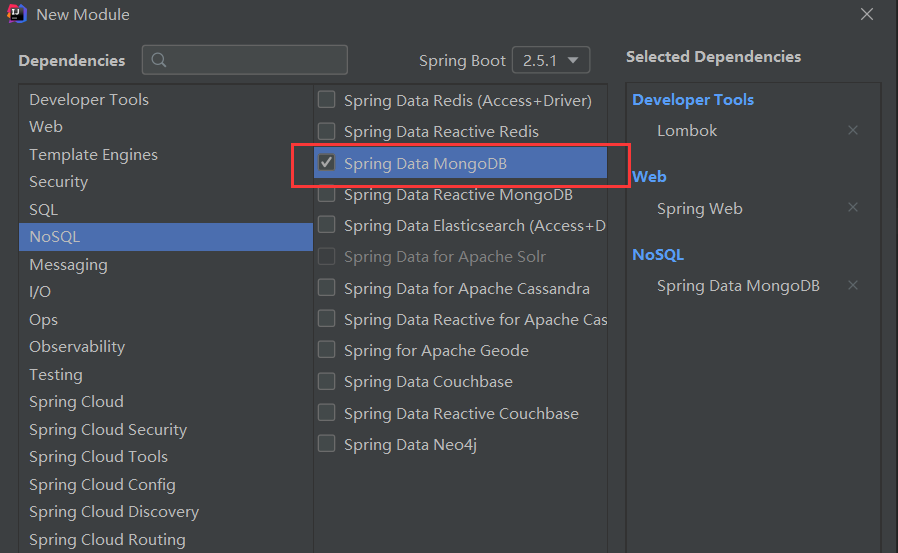Select Spring Web in Selected Dependencies
Image resolution: width=898 pixels, height=553 pixels.
(x=700, y=208)
